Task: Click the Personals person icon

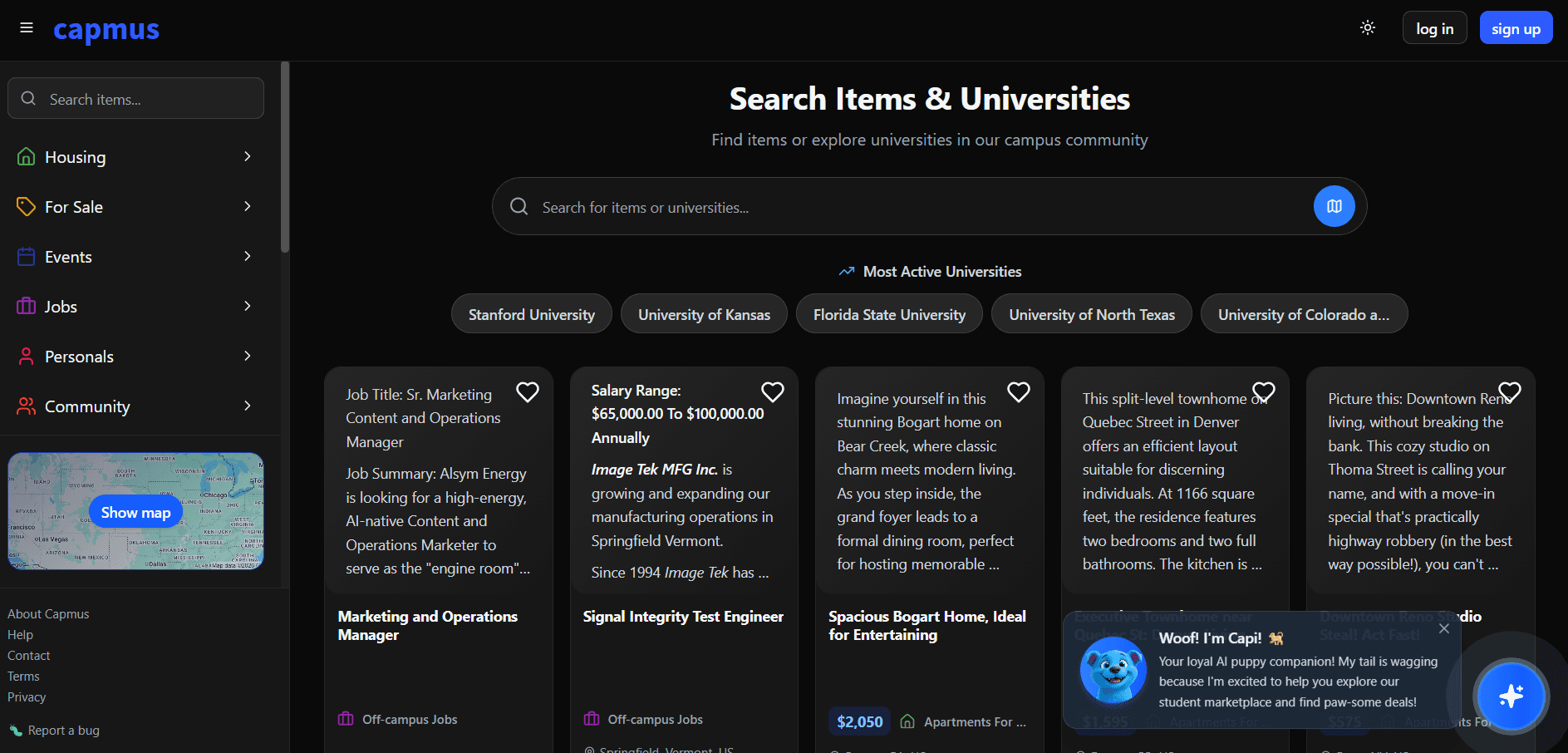Action: (26, 356)
